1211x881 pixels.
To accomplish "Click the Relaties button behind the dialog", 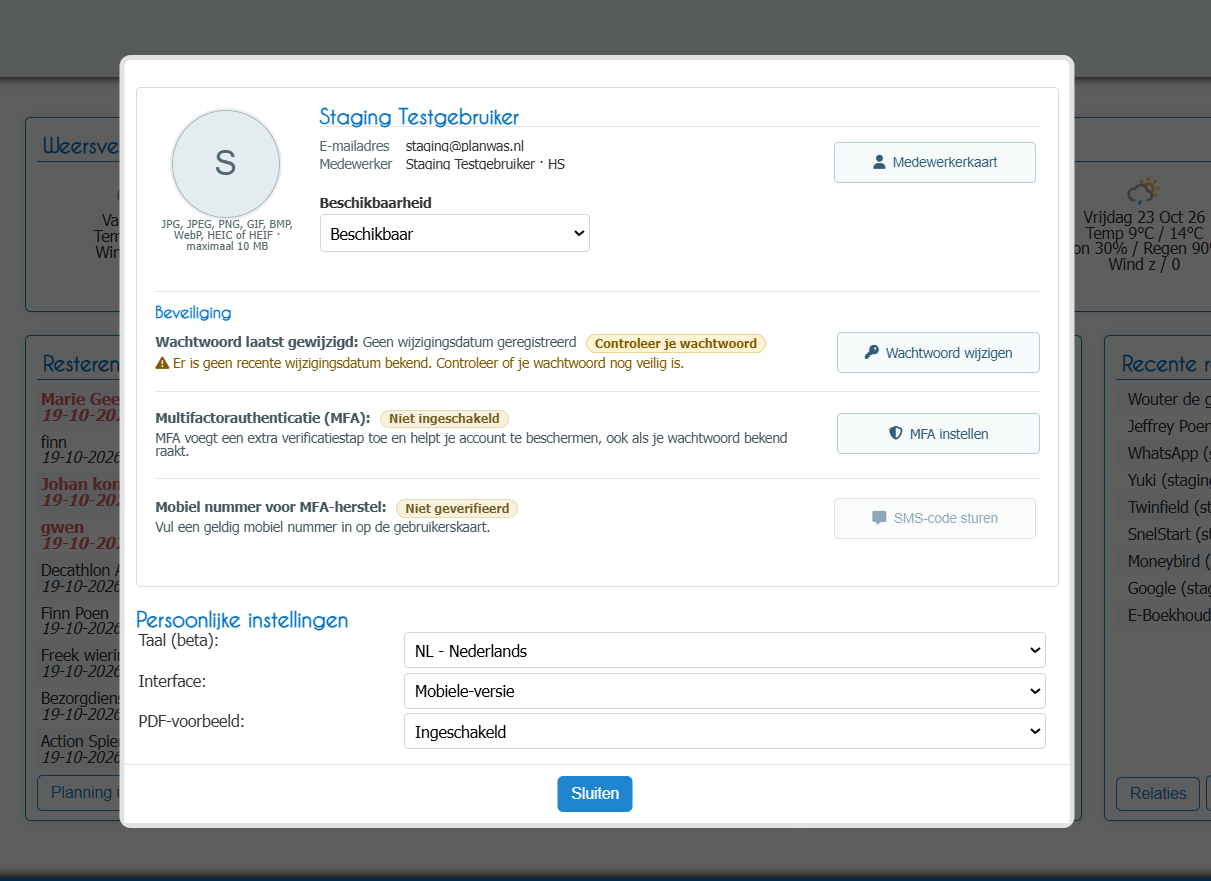I will point(1158,793).
